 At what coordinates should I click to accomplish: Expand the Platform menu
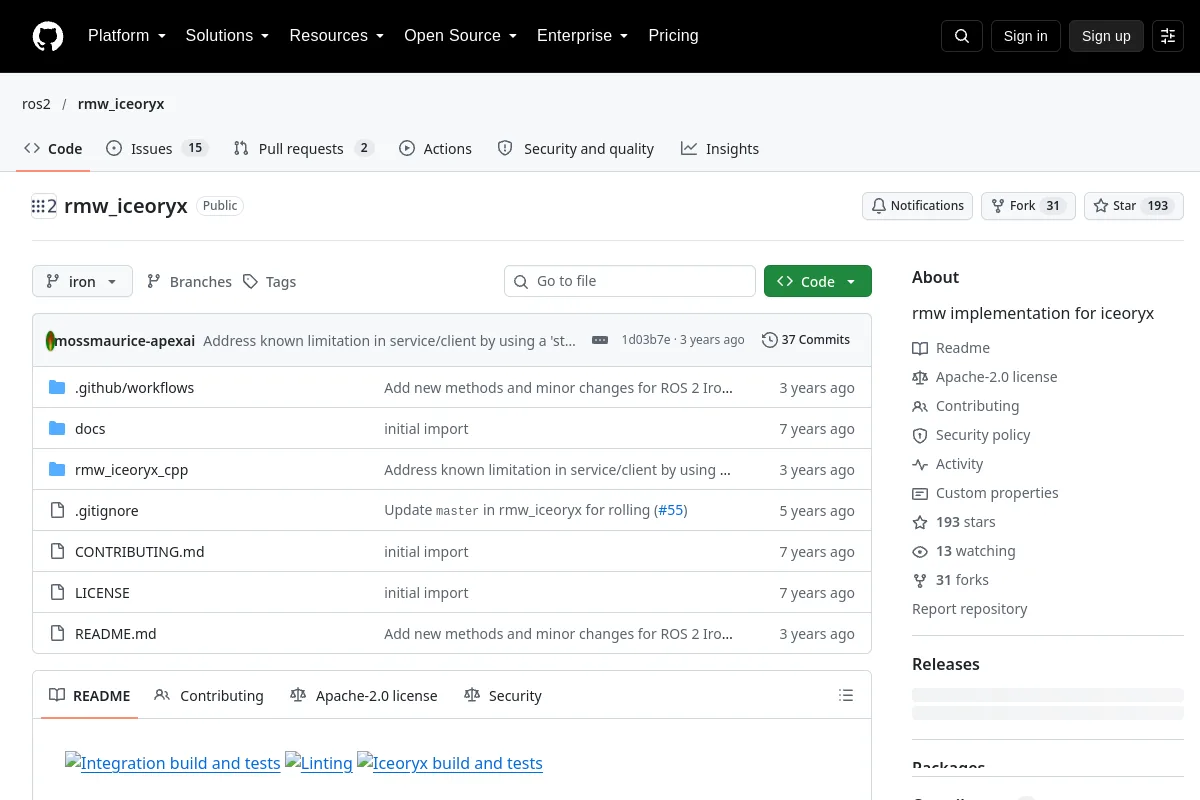[127, 36]
